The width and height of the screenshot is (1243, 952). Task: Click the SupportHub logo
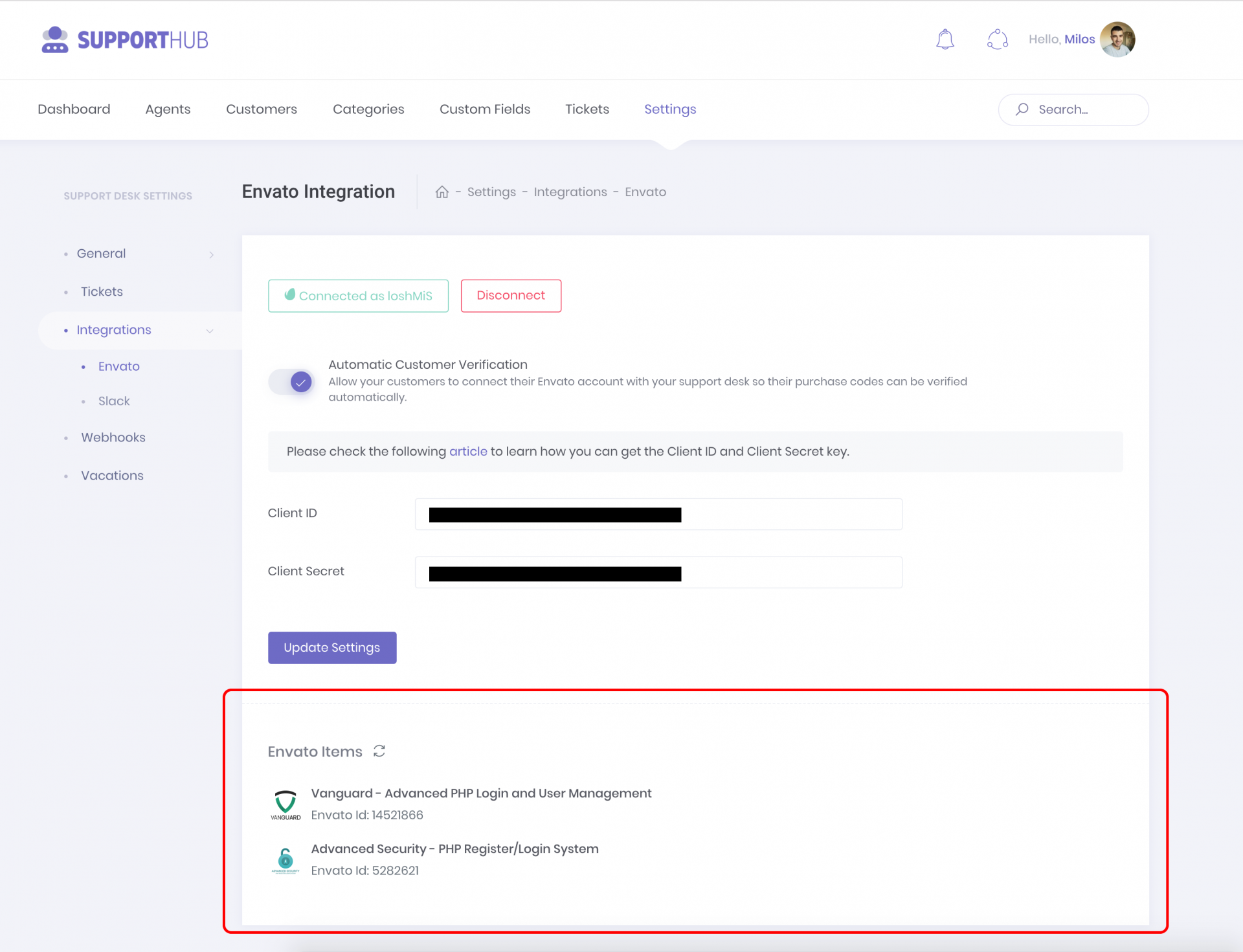(x=124, y=39)
